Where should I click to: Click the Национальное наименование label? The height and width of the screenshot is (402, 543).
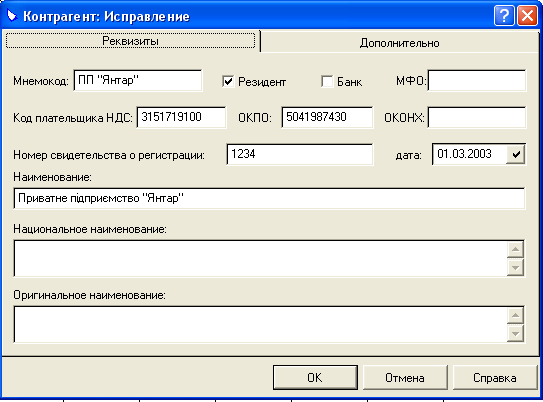[90, 229]
